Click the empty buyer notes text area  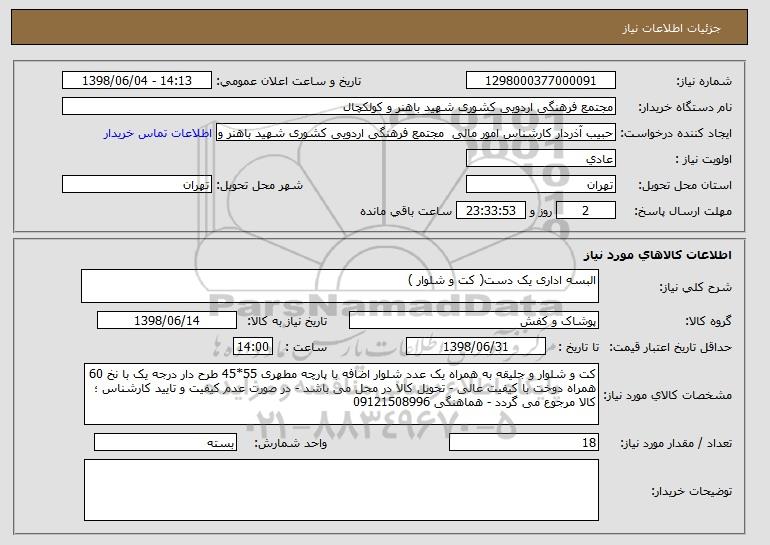(x=341, y=490)
